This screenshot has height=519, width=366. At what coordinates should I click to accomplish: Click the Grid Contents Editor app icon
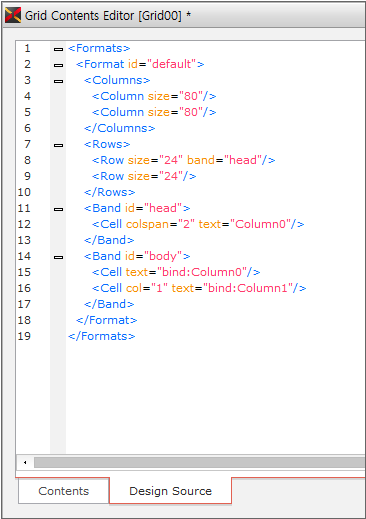13,15
